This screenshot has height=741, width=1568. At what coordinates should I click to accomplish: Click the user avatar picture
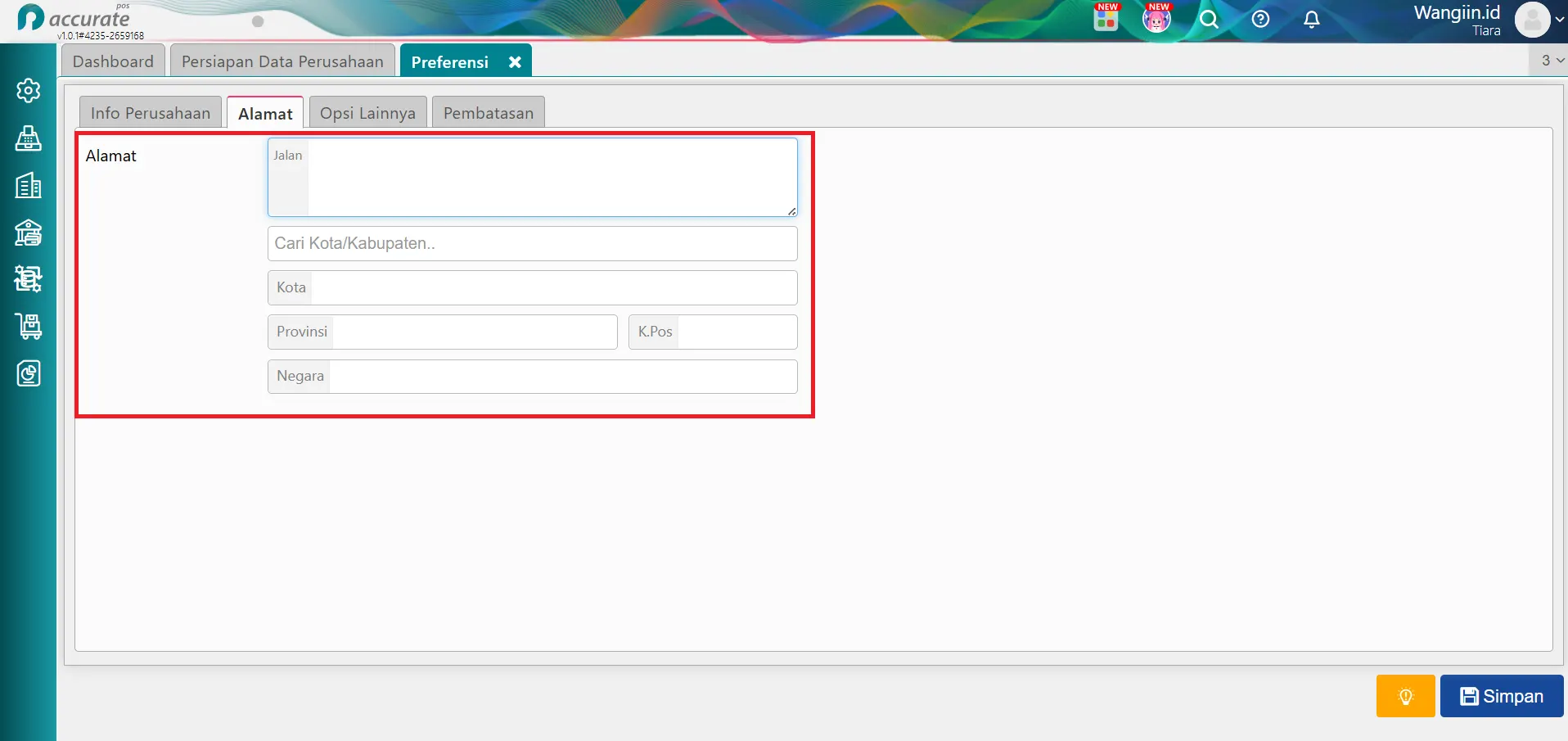coord(1532,20)
